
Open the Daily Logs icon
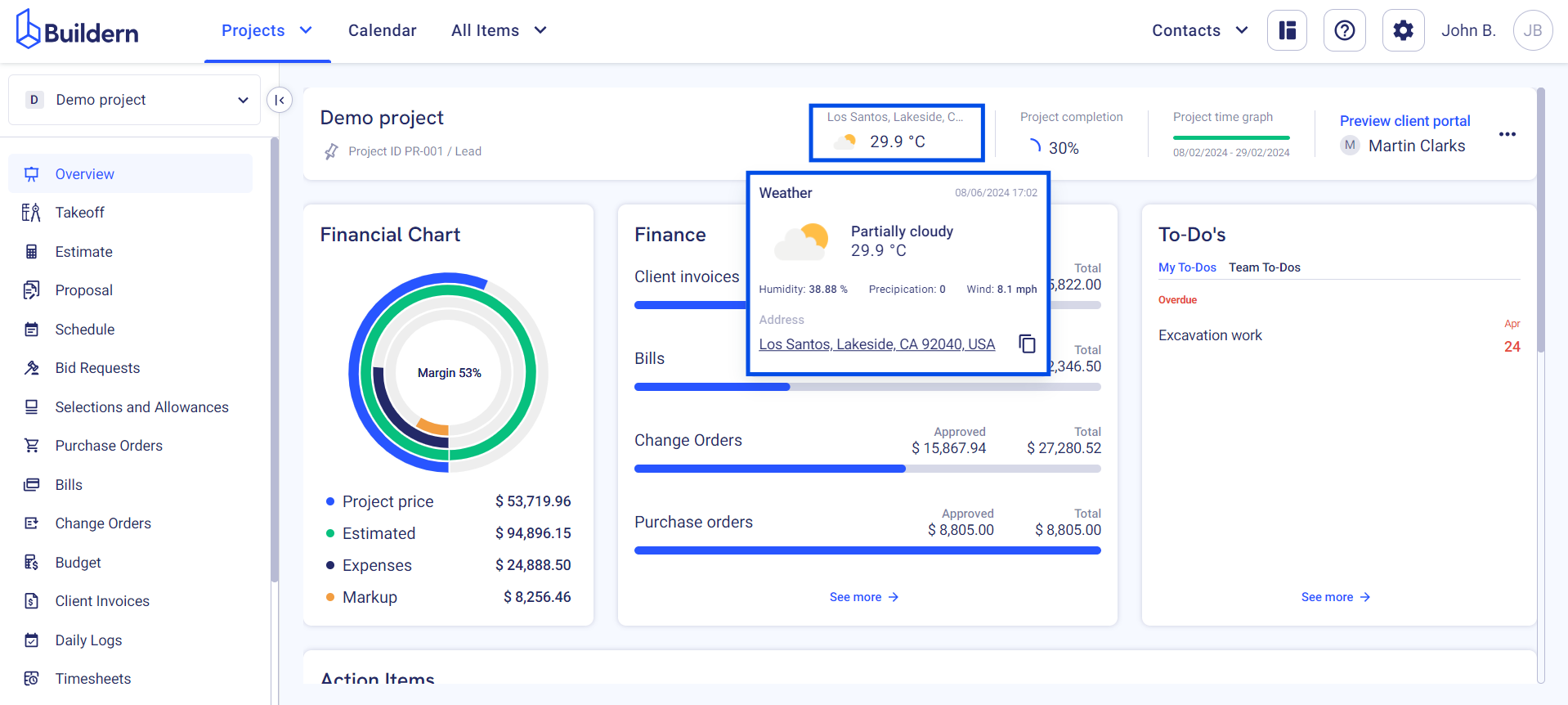(31, 640)
